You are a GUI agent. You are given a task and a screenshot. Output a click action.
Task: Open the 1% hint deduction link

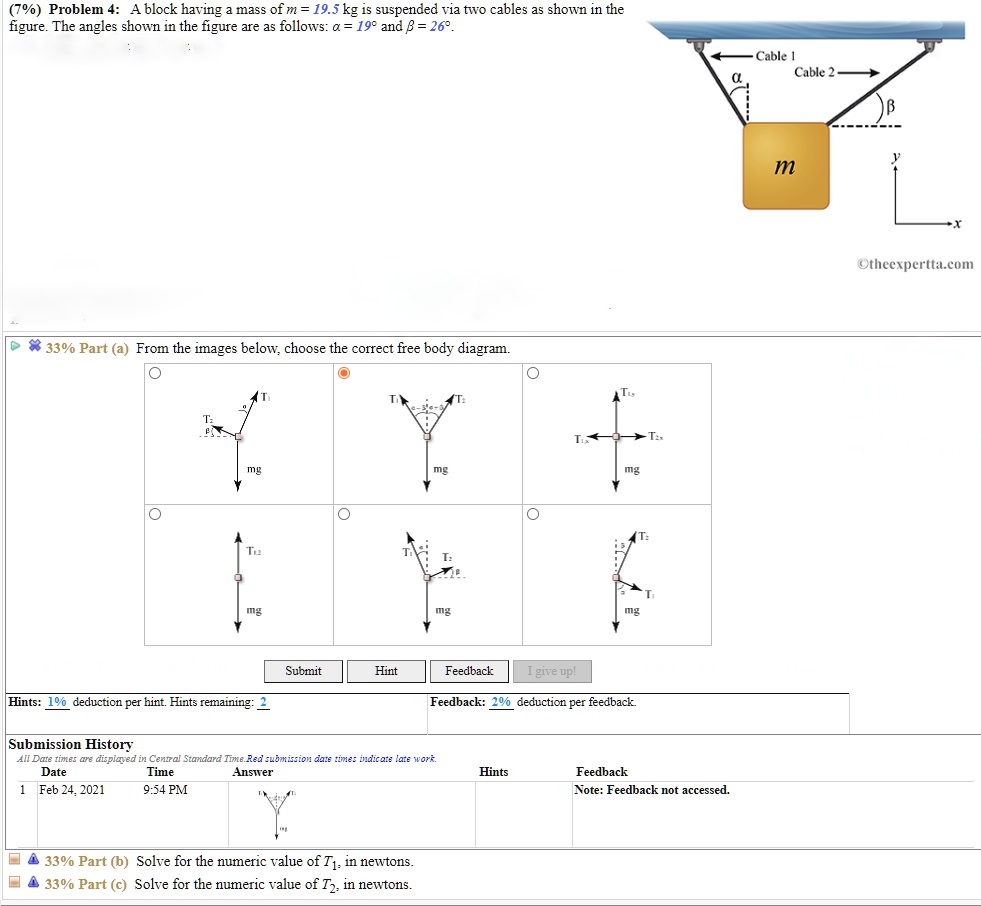tap(56, 702)
